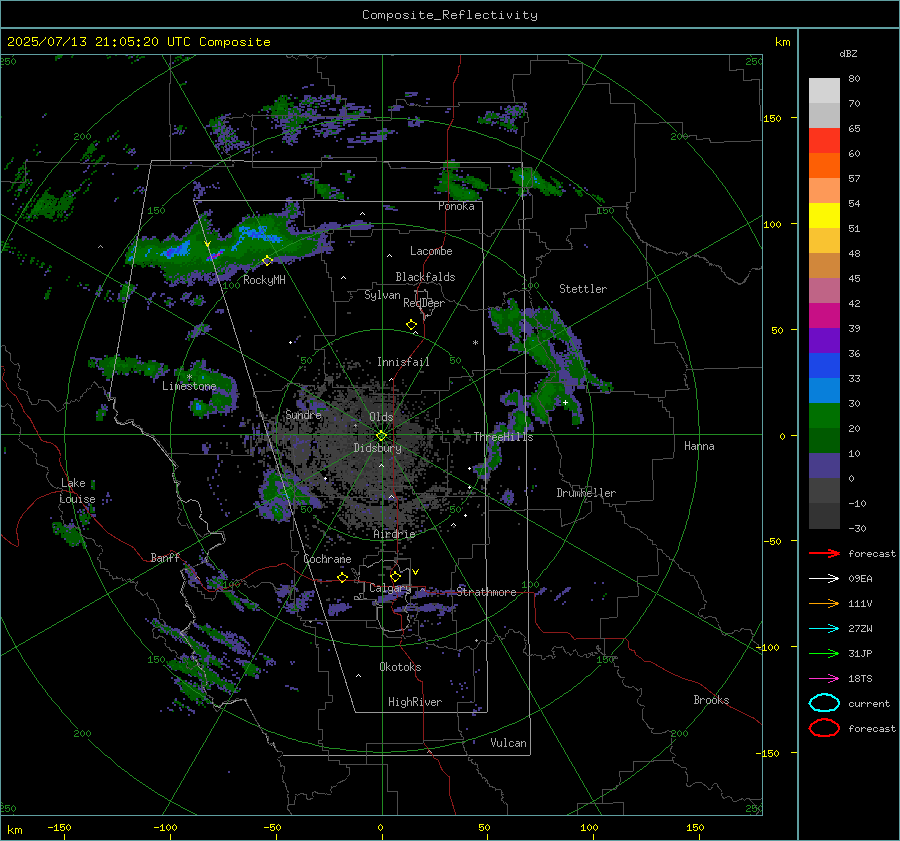Viewport: 900px width, 841px height.
Task: Click the red forecast arrow in legend
Action: tap(824, 553)
